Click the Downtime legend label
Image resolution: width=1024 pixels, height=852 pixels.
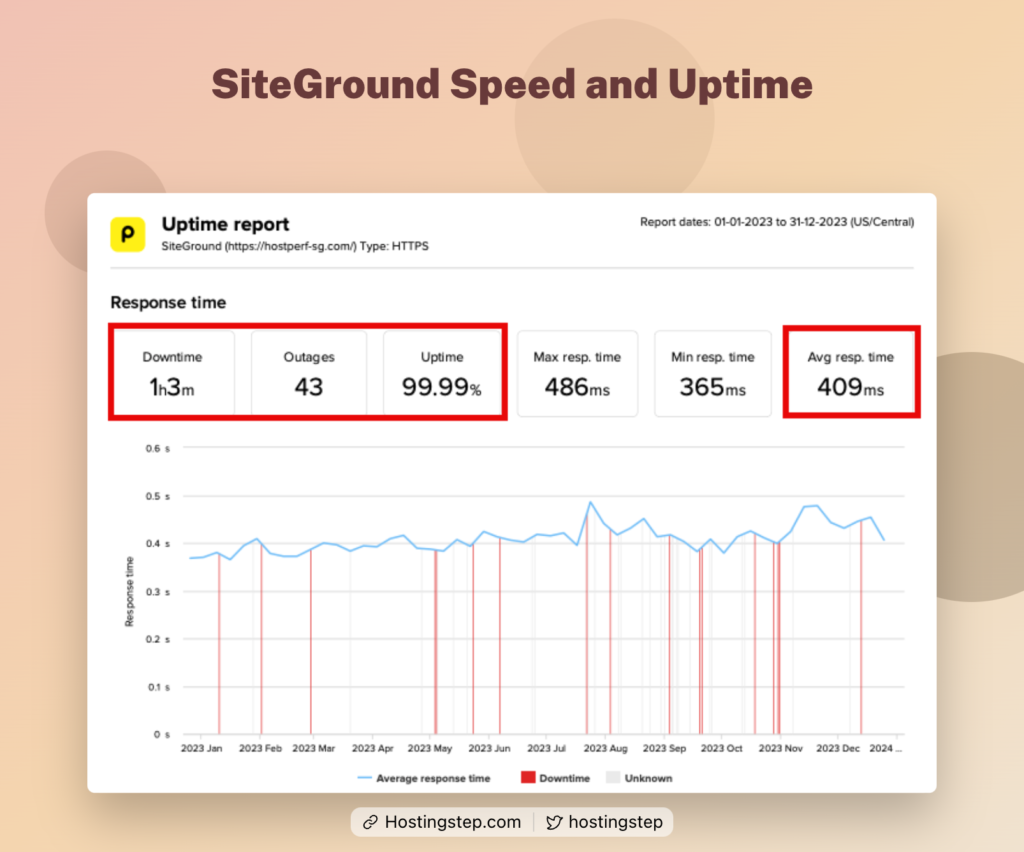coord(564,778)
